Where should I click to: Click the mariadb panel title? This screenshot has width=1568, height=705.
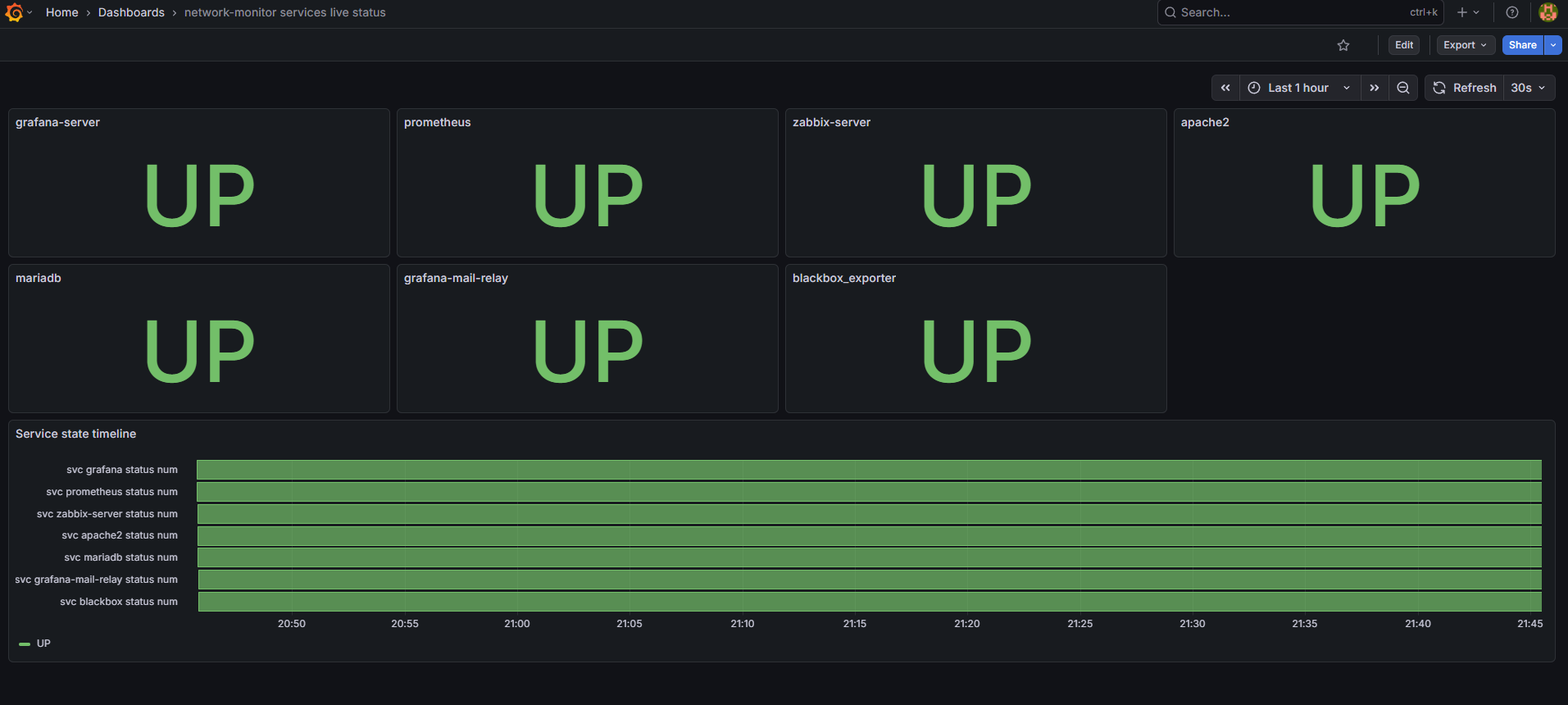pyautogui.click(x=39, y=278)
